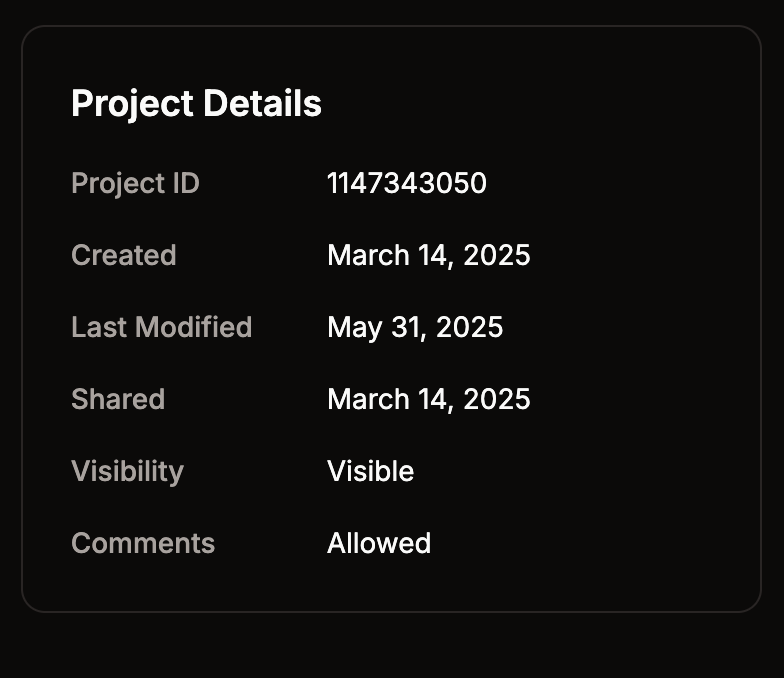Click the word Modified in label
Screen dimensions: 784x678
coord(194,327)
